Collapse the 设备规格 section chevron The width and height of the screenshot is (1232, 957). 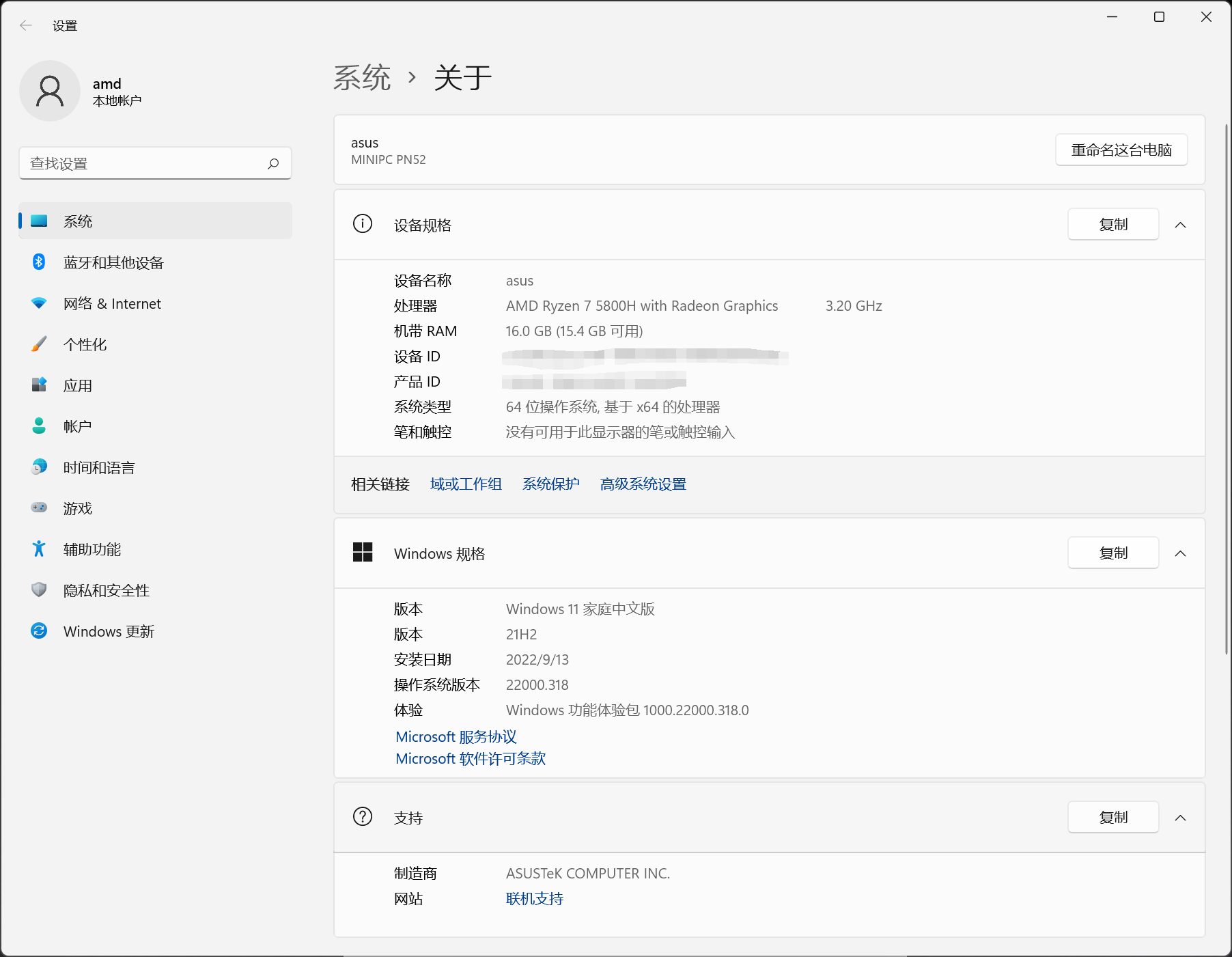[x=1180, y=225]
